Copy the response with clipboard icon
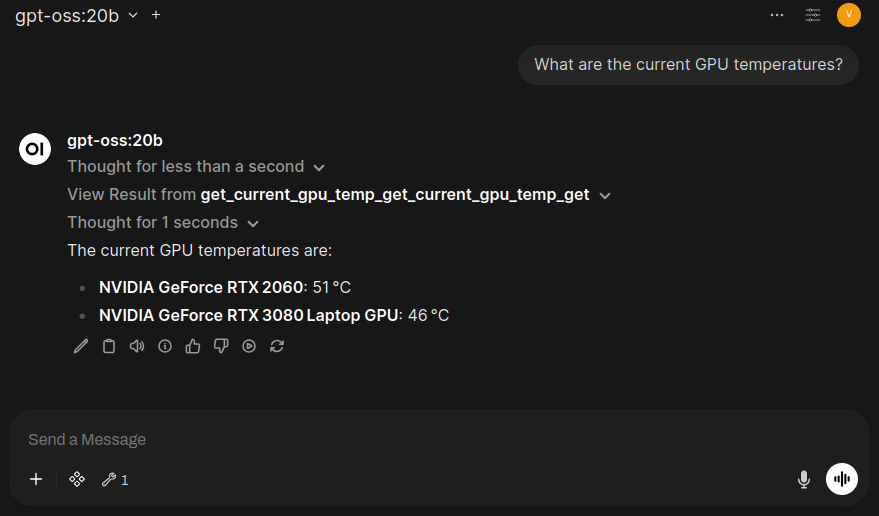 (109, 346)
